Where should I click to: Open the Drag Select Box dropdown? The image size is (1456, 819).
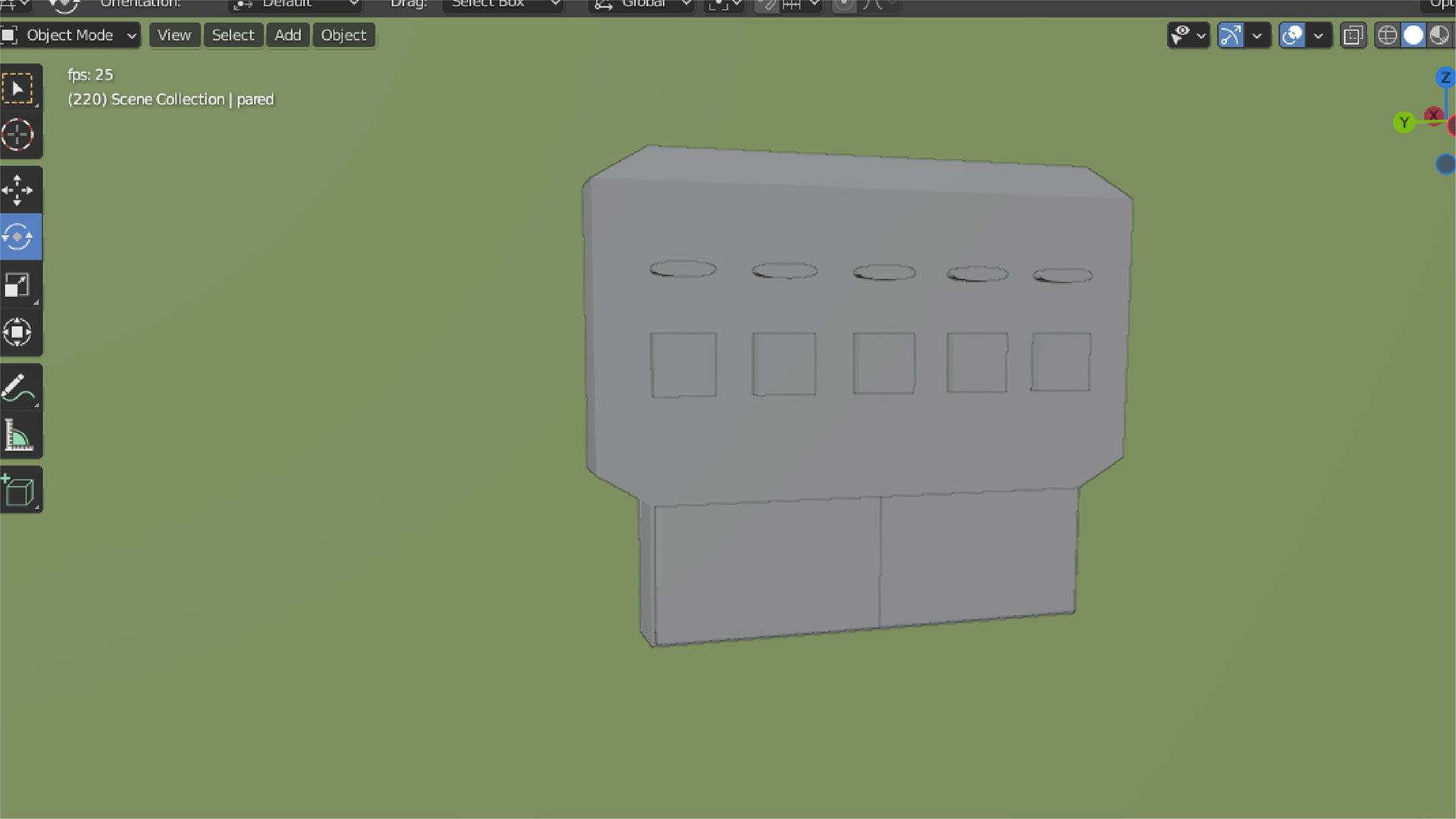click(x=504, y=5)
